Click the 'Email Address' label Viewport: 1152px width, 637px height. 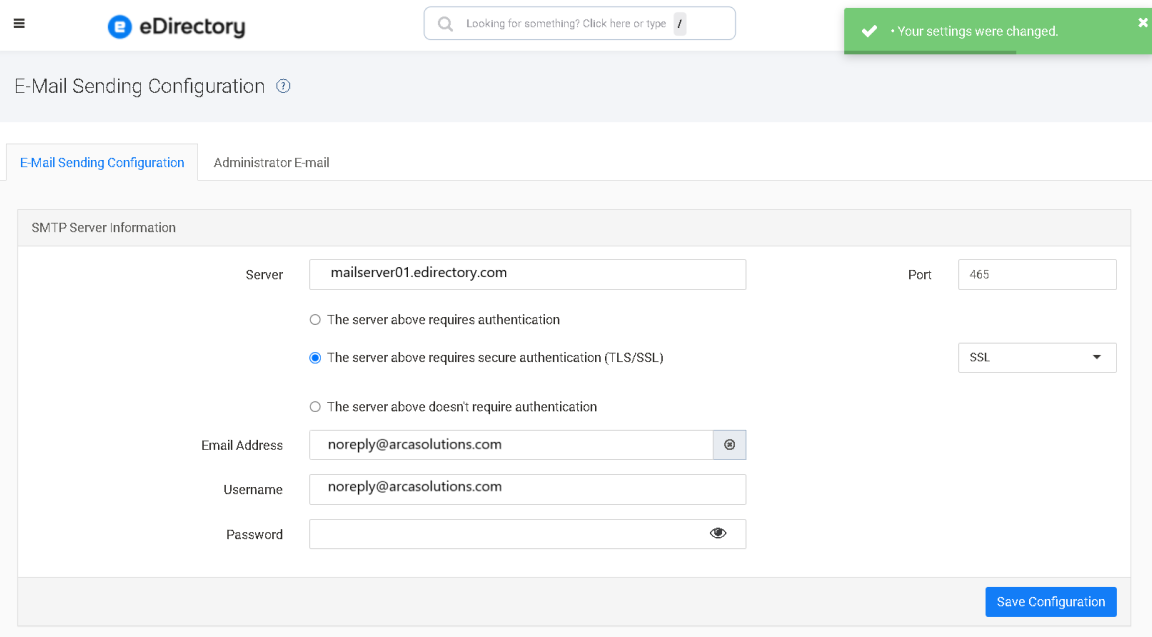[242, 445]
